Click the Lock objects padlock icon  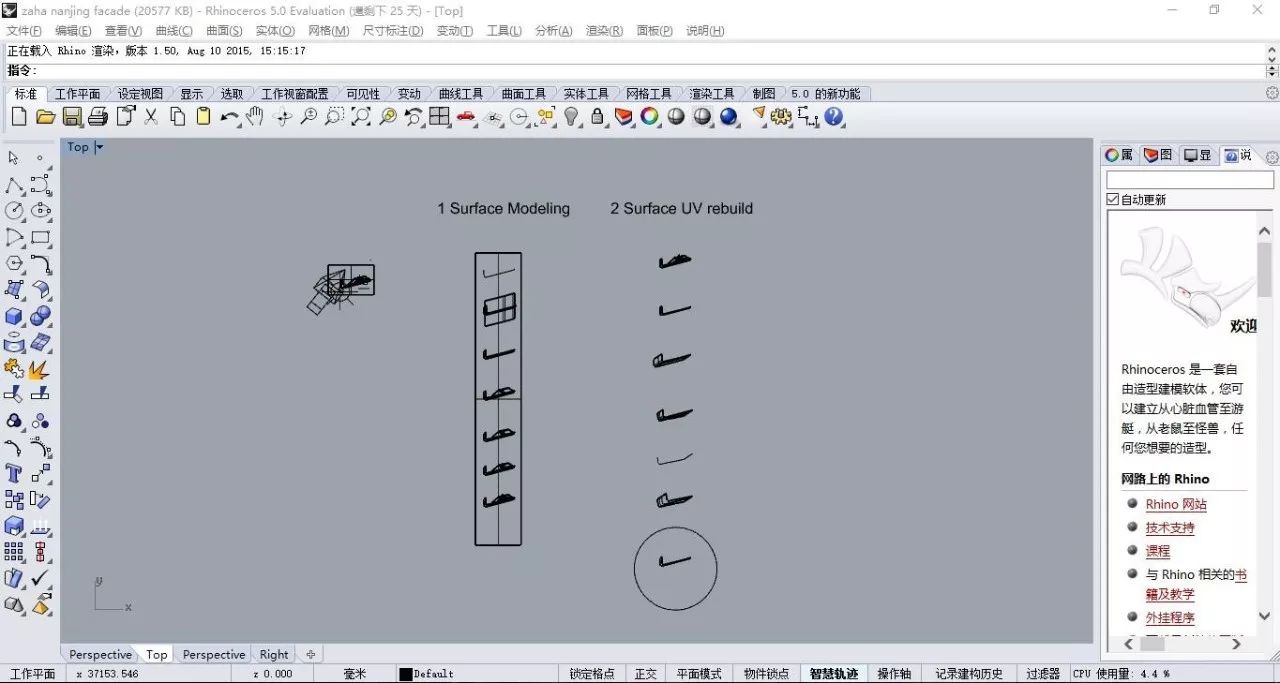[x=598, y=117]
